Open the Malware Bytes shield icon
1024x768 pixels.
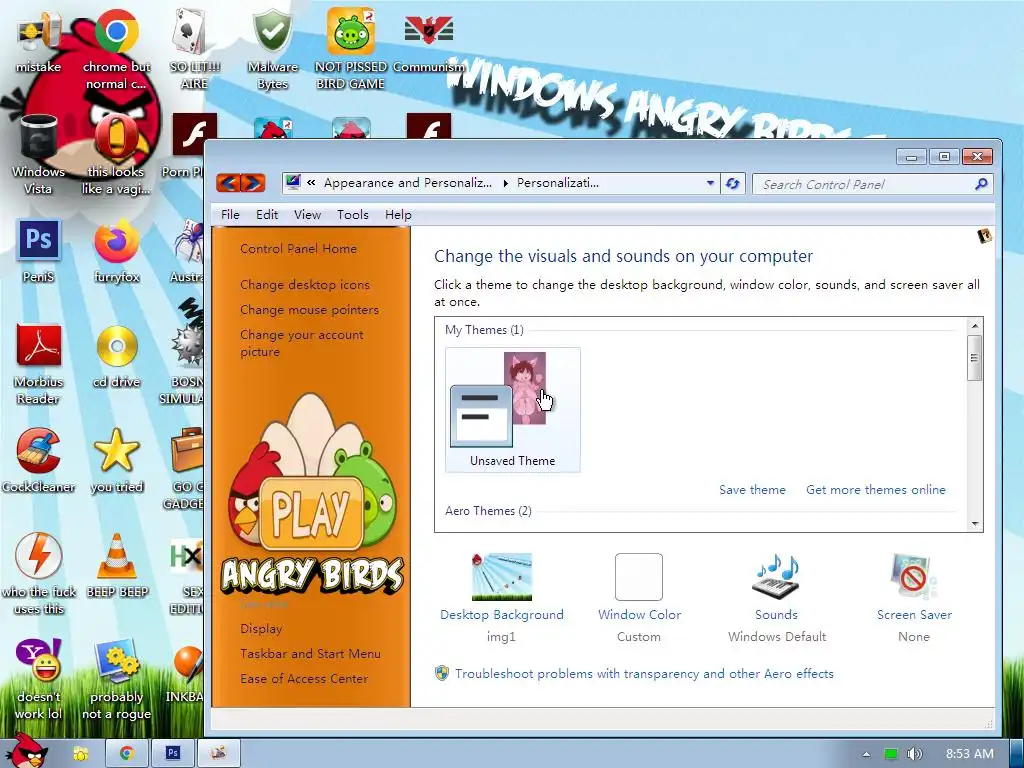pos(272,49)
